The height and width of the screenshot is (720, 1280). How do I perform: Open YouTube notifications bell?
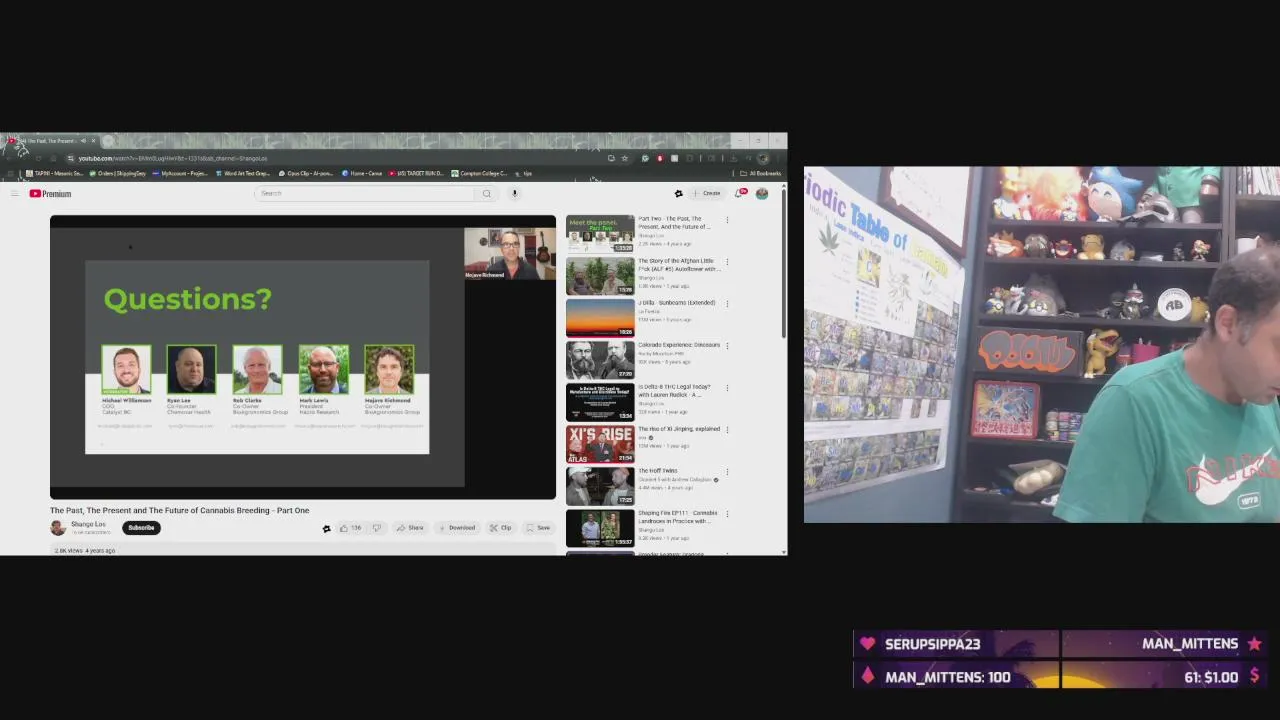(740, 193)
